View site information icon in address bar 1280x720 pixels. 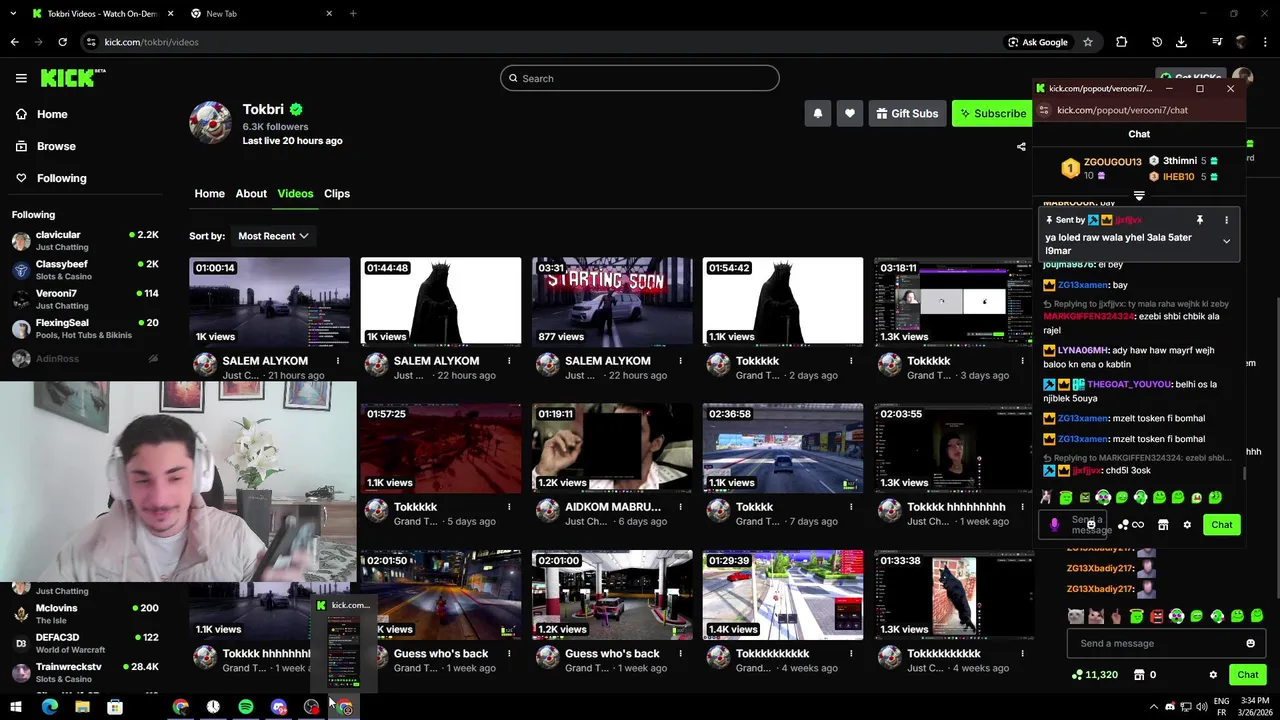point(91,42)
